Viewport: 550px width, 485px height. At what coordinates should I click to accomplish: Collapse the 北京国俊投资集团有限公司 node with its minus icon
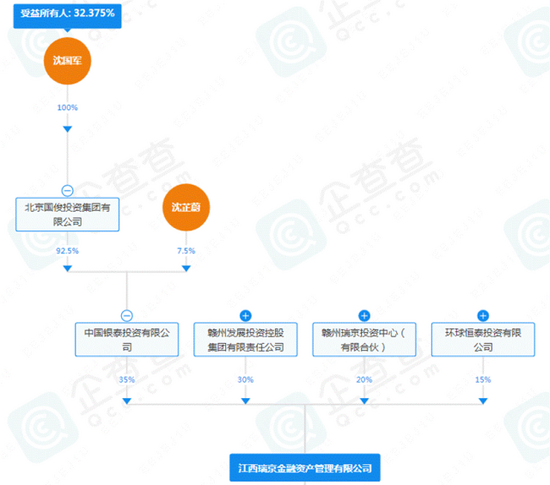click(67, 191)
